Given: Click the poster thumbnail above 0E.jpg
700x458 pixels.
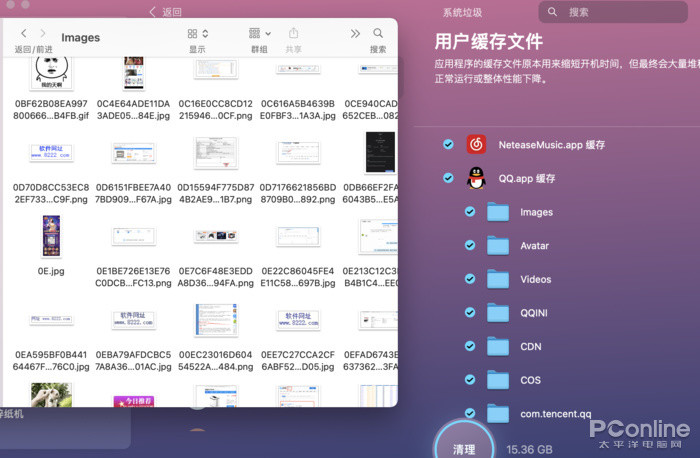Looking at the screenshot, I should click(51, 236).
